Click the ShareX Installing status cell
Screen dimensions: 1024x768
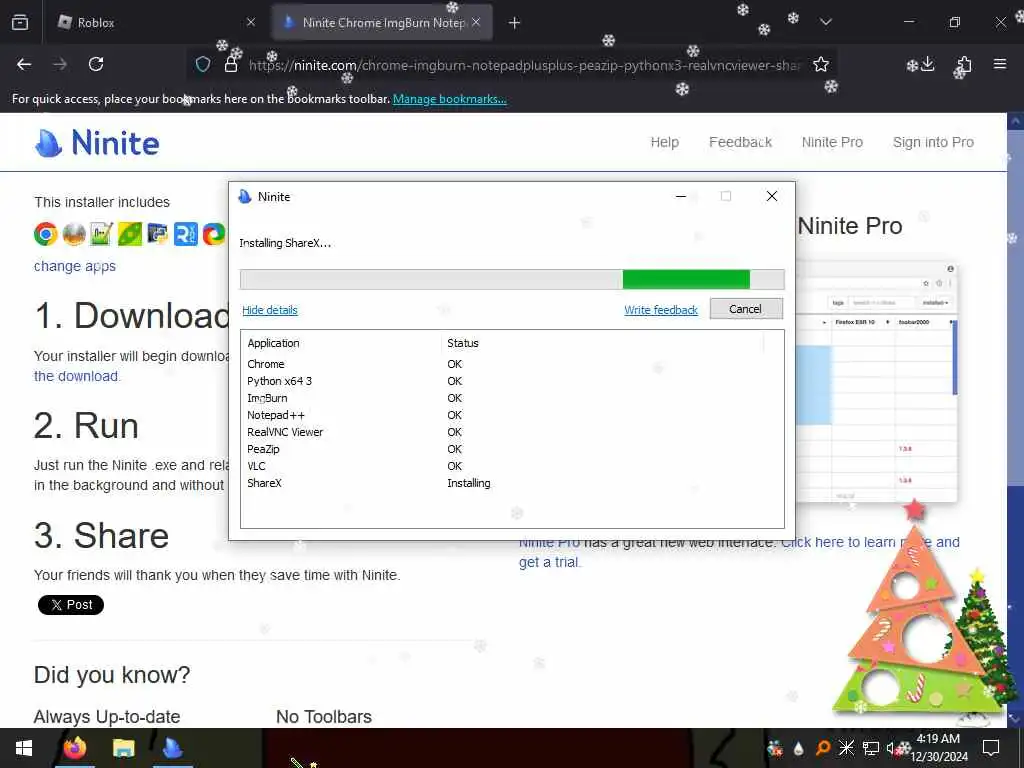[x=469, y=483]
